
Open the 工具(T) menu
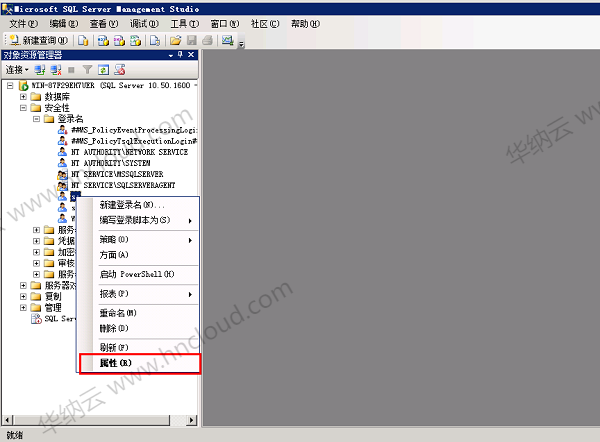tap(184, 24)
